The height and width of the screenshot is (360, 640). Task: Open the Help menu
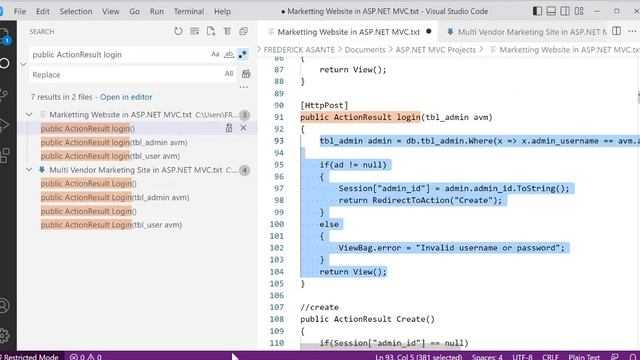click(x=222, y=11)
